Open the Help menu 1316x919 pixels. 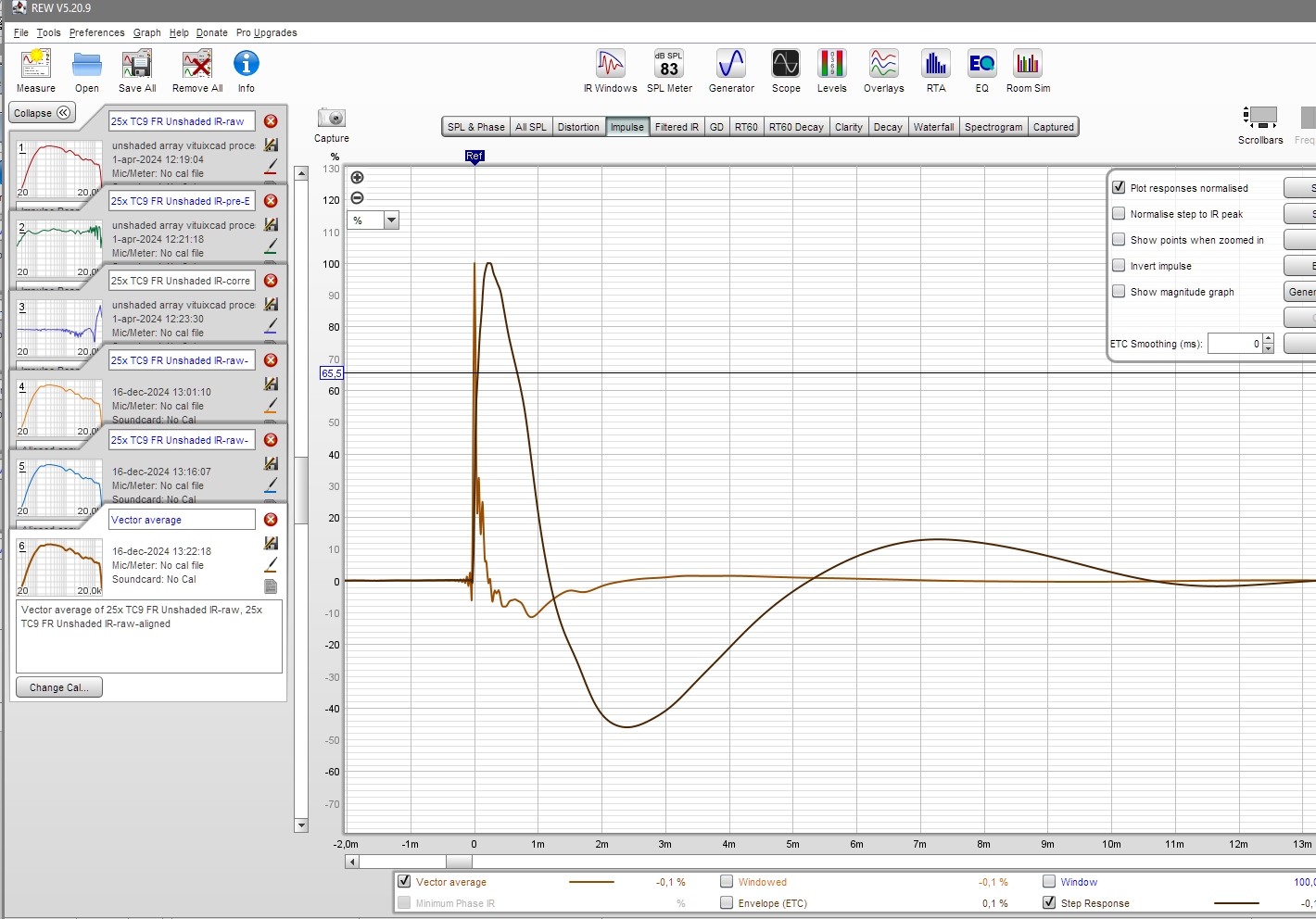pos(179,32)
